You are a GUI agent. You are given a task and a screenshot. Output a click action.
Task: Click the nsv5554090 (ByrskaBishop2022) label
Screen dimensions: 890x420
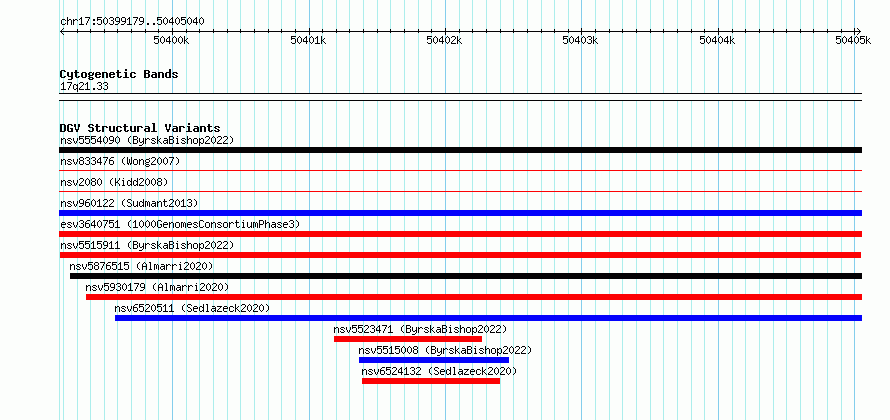(x=147, y=140)
